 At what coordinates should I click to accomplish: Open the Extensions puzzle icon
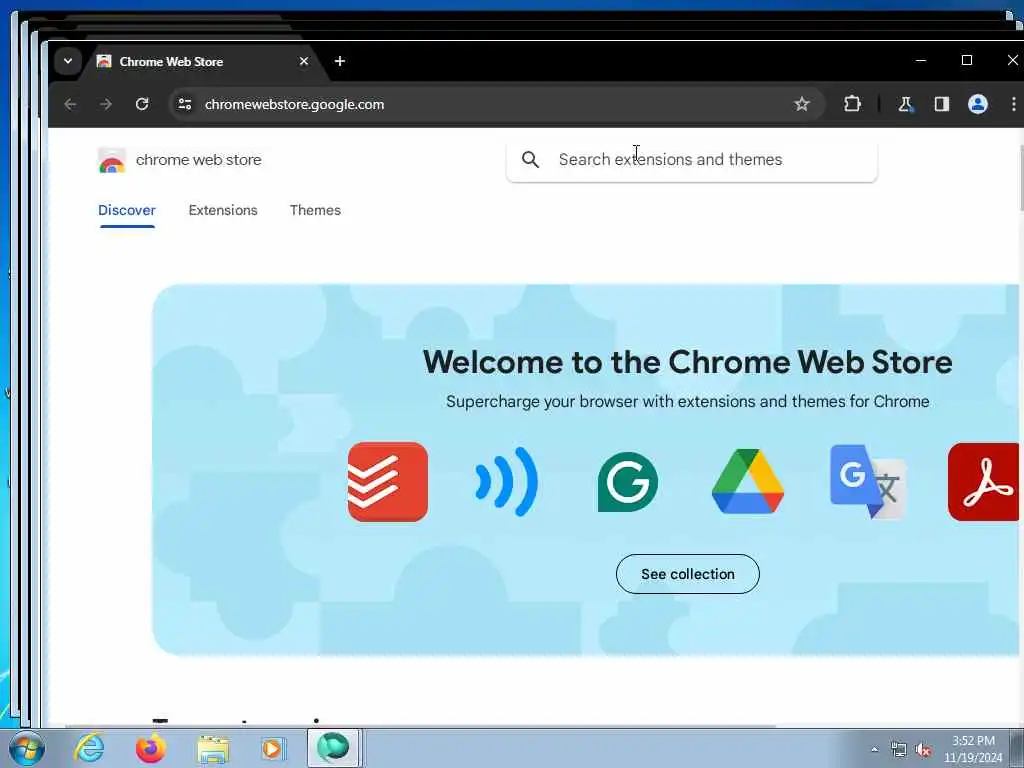852,104
